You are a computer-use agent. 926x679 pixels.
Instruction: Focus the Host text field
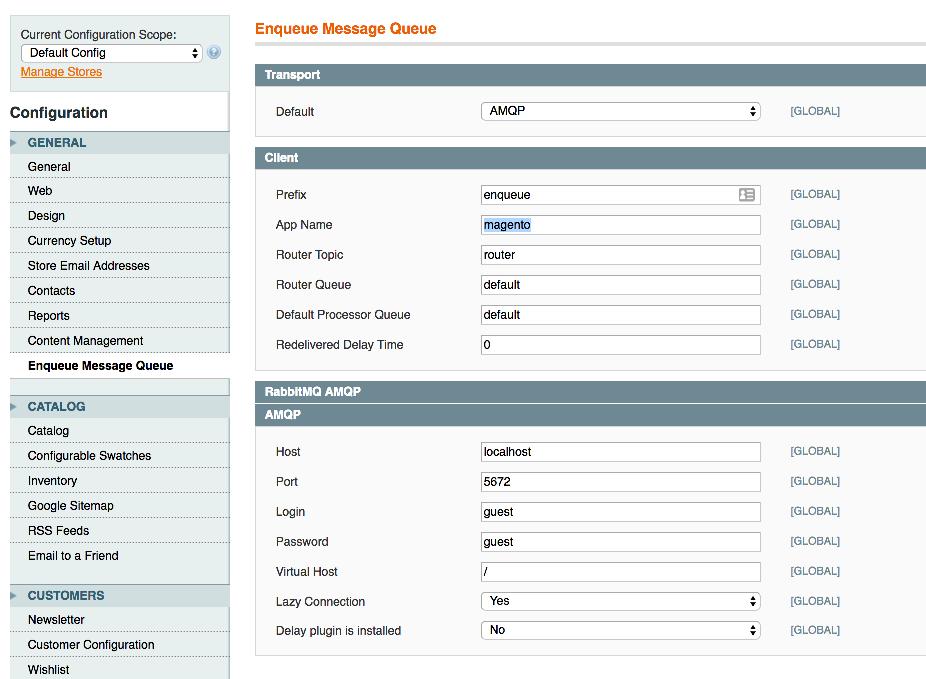click(x=620, y=452)
